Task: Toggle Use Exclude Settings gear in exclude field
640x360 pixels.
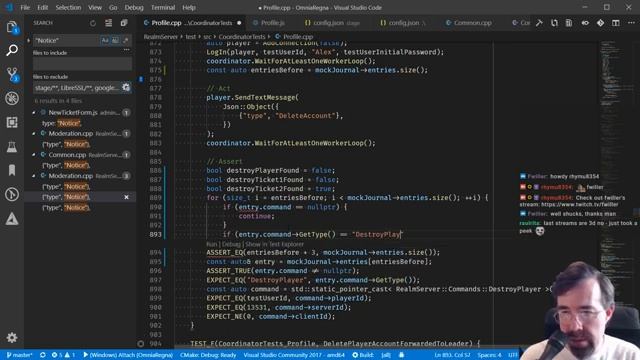Action: [x=126, y=87]
